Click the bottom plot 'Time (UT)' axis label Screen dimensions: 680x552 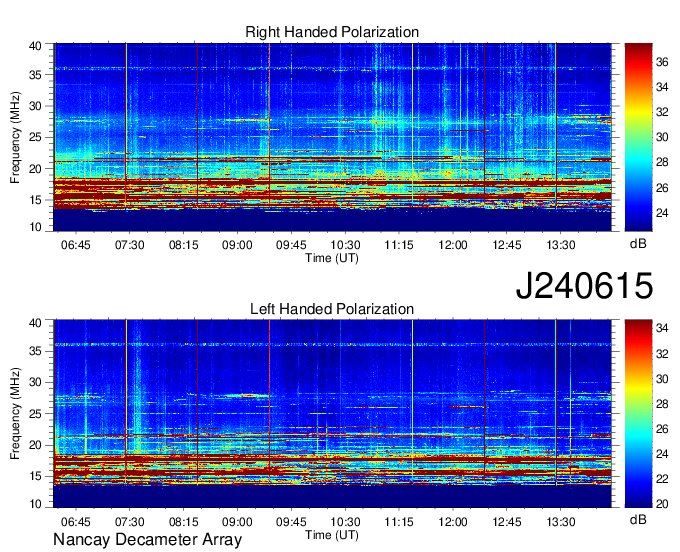coord(332,535)
